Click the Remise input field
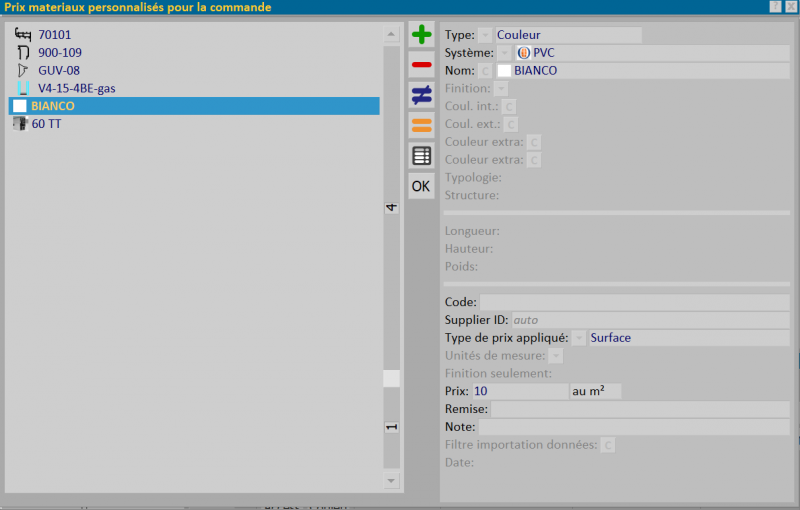 [640, 410]
